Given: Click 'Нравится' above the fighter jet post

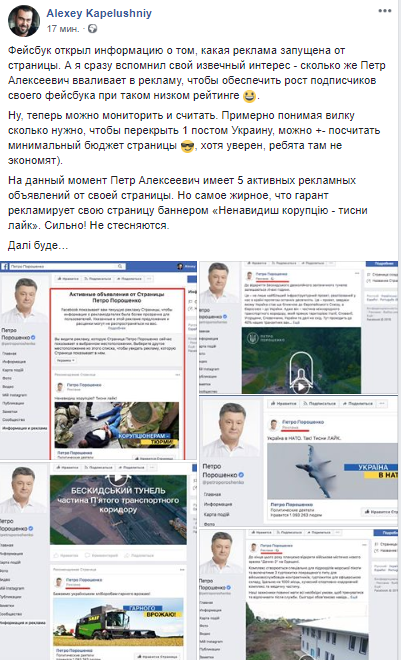Looking at the screenshot, I should pos(284,403).
